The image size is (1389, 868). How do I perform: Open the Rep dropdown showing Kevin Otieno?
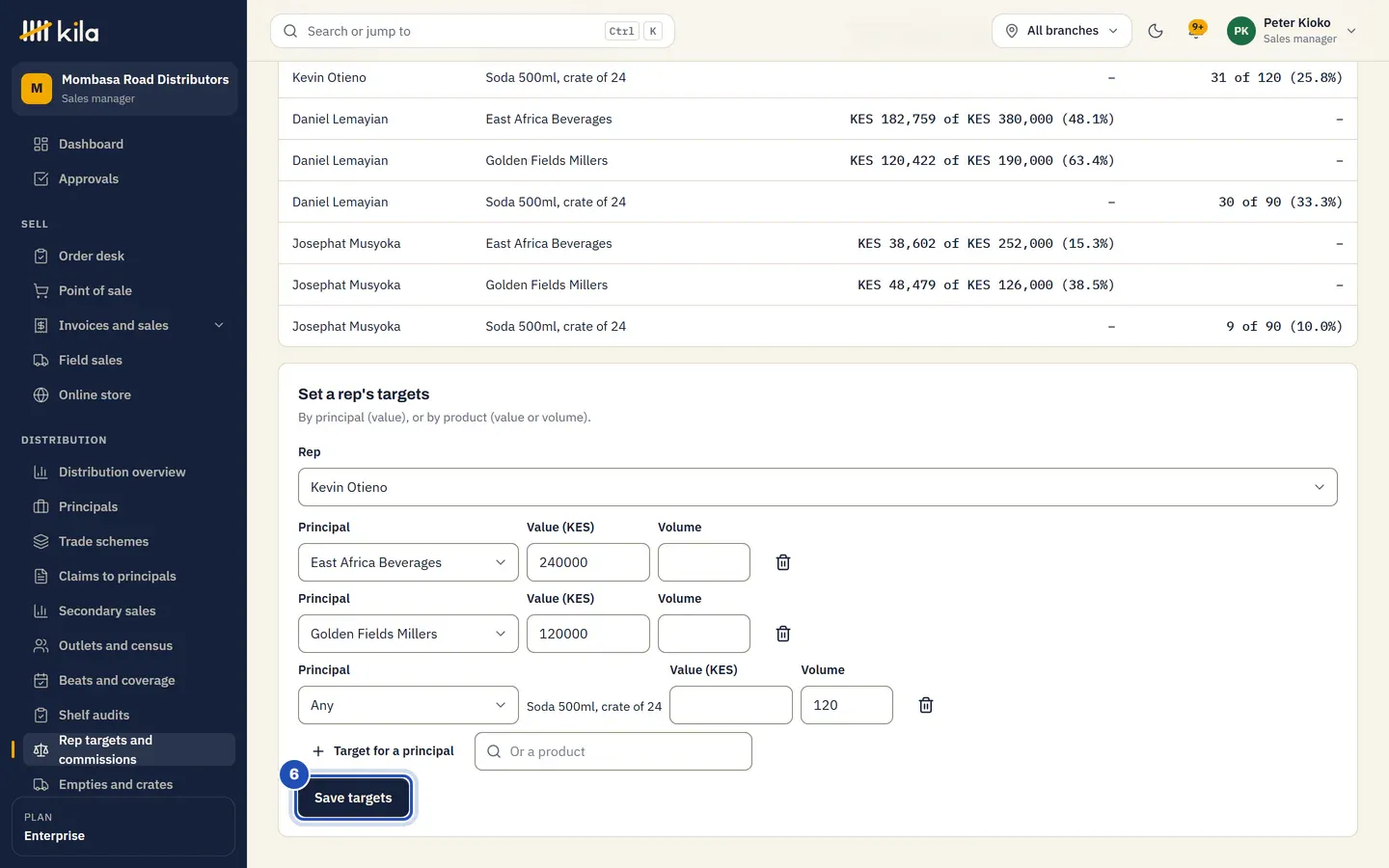coord(818,487)
